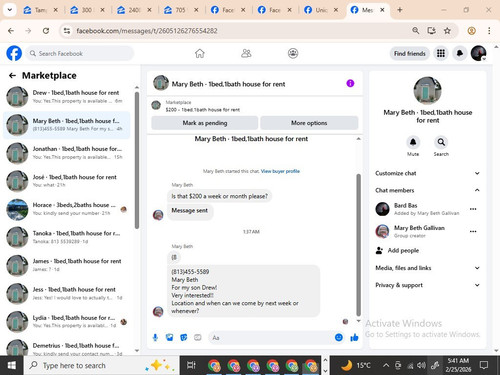500x375 pixels.
Task: Open Jonathan conversation in list
Action: (x=67, y=153)
